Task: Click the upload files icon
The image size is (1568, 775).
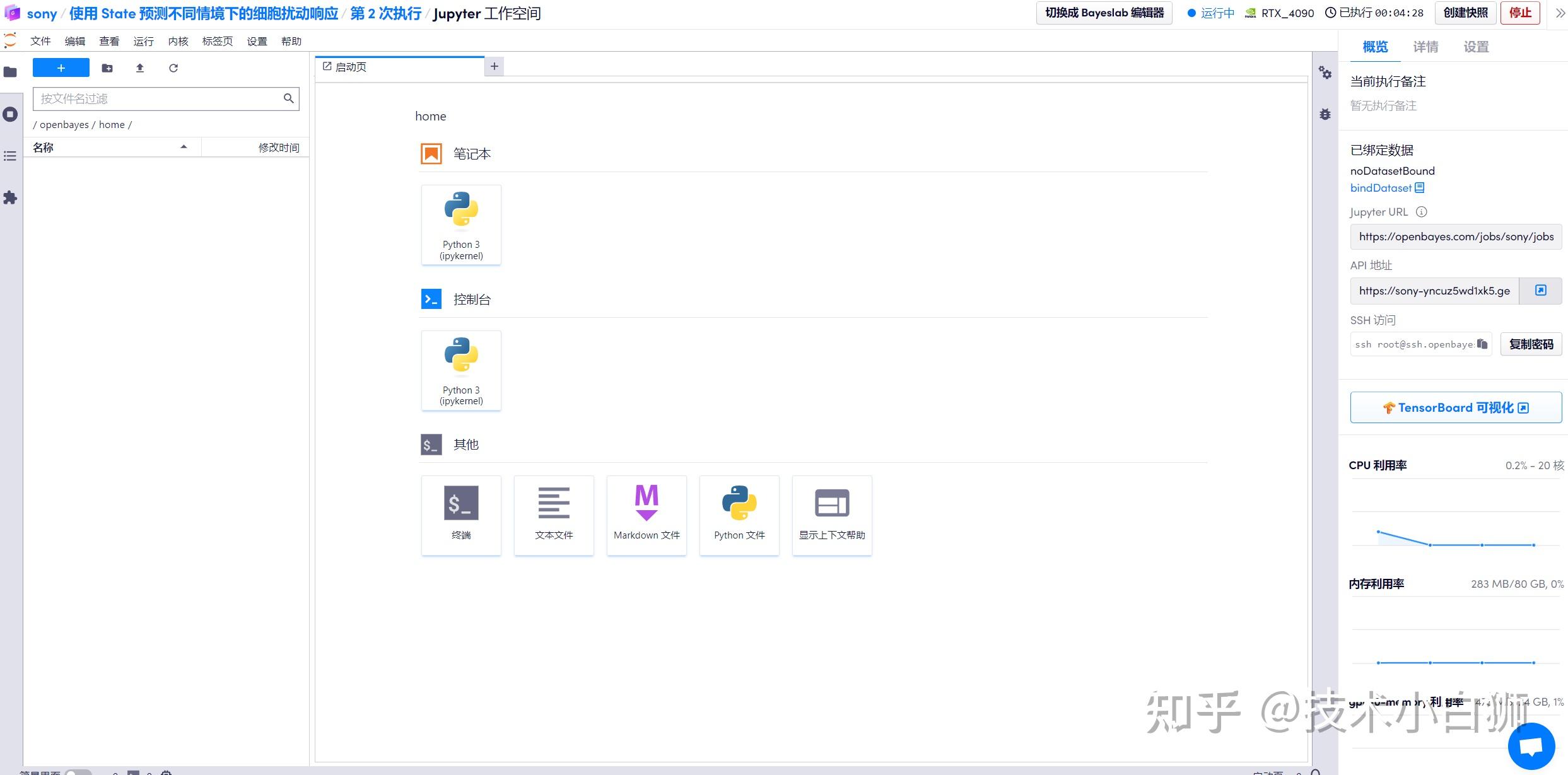Action: tap(140, 68)
